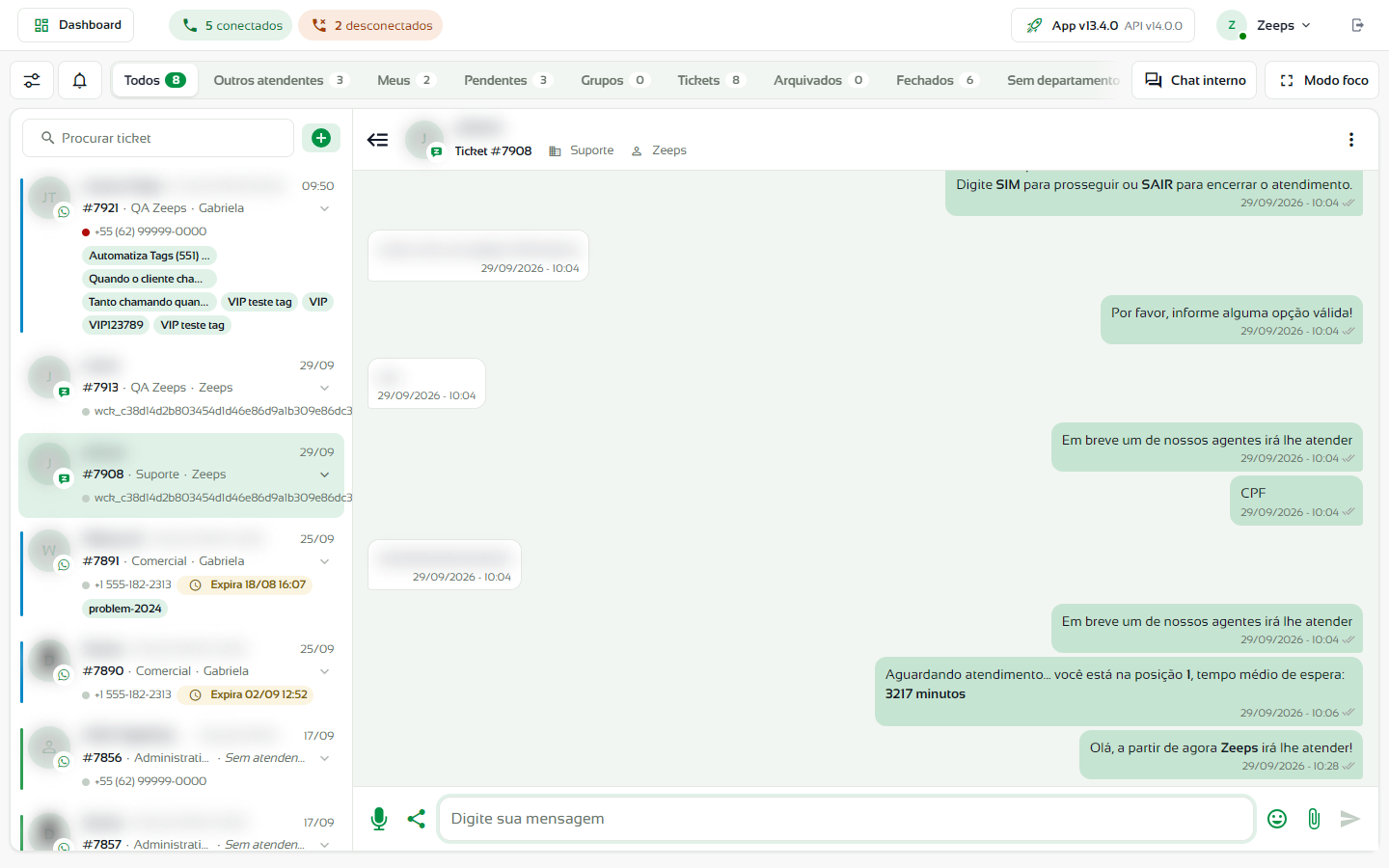This screenshot has width=1389, height=868.
Task: Switch to the Grupos tab
Action: pyautogui.click(x=614, y=80)
